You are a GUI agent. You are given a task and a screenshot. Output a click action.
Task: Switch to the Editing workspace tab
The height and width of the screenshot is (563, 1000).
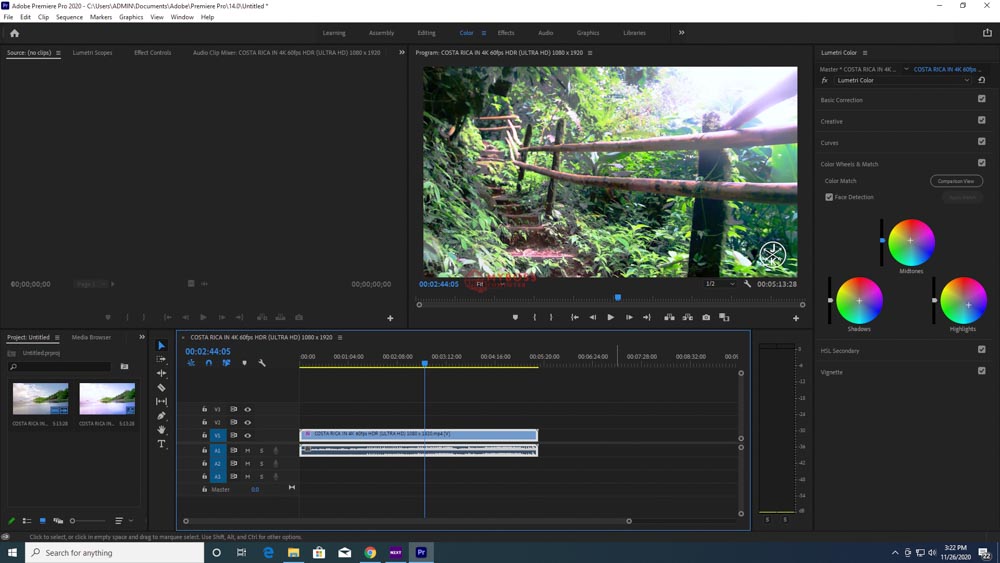[x=426, y=33]
